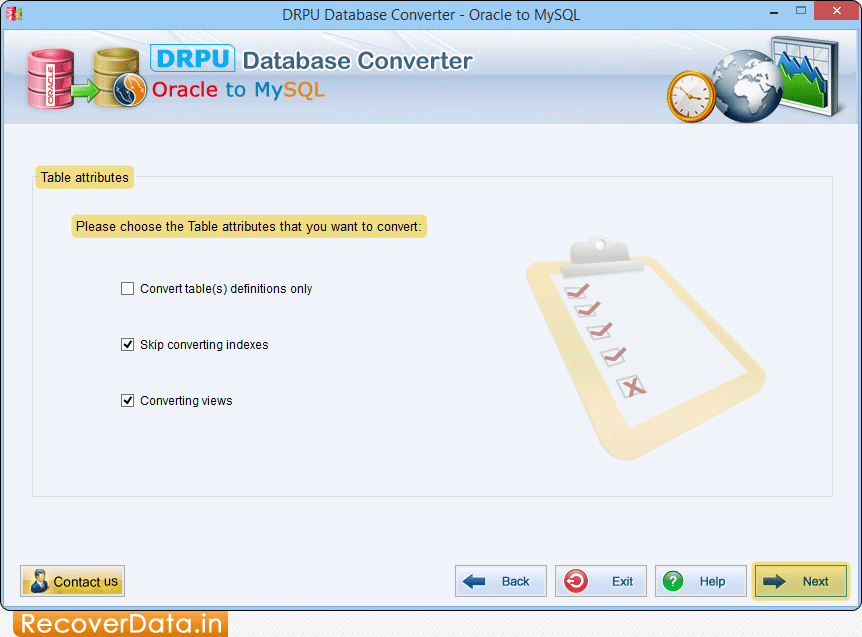Close the DRPU Database Converter window
This screenshot has height=637, width=862.
(836, 10)
